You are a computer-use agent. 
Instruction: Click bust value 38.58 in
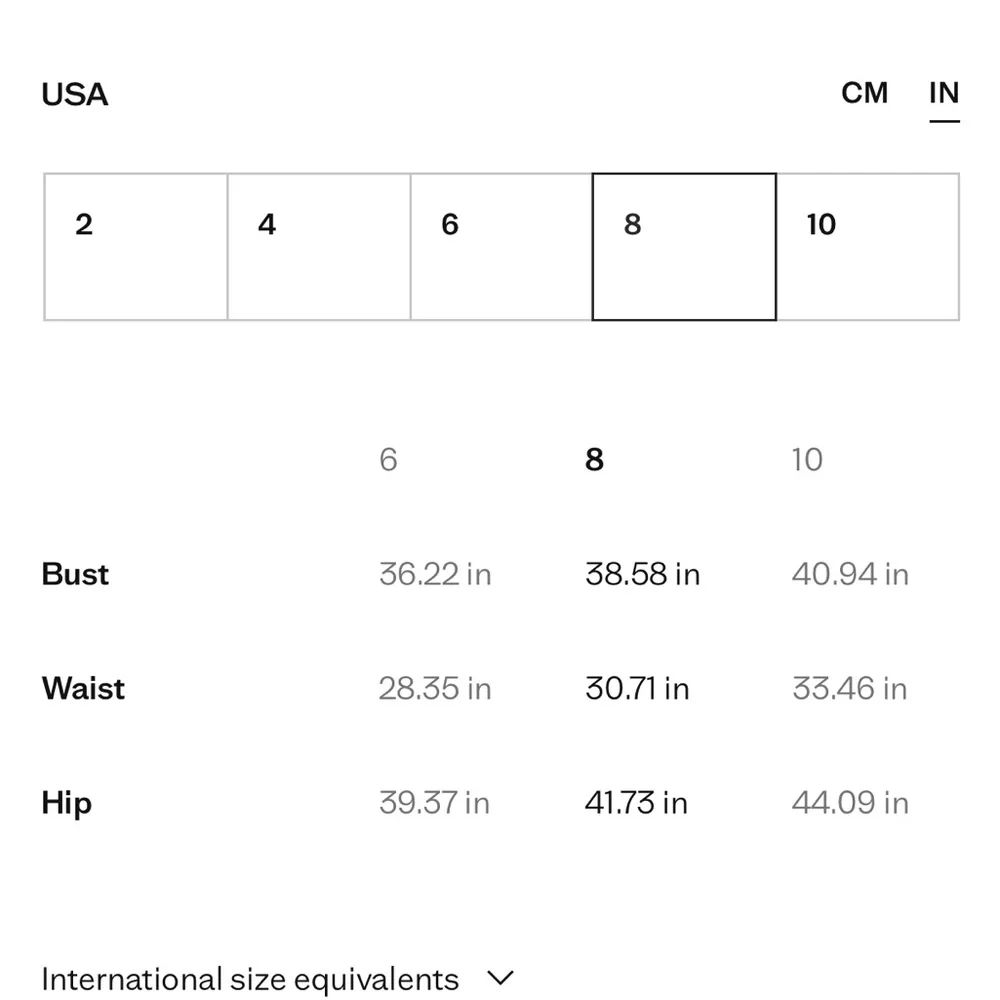point(642,574)
